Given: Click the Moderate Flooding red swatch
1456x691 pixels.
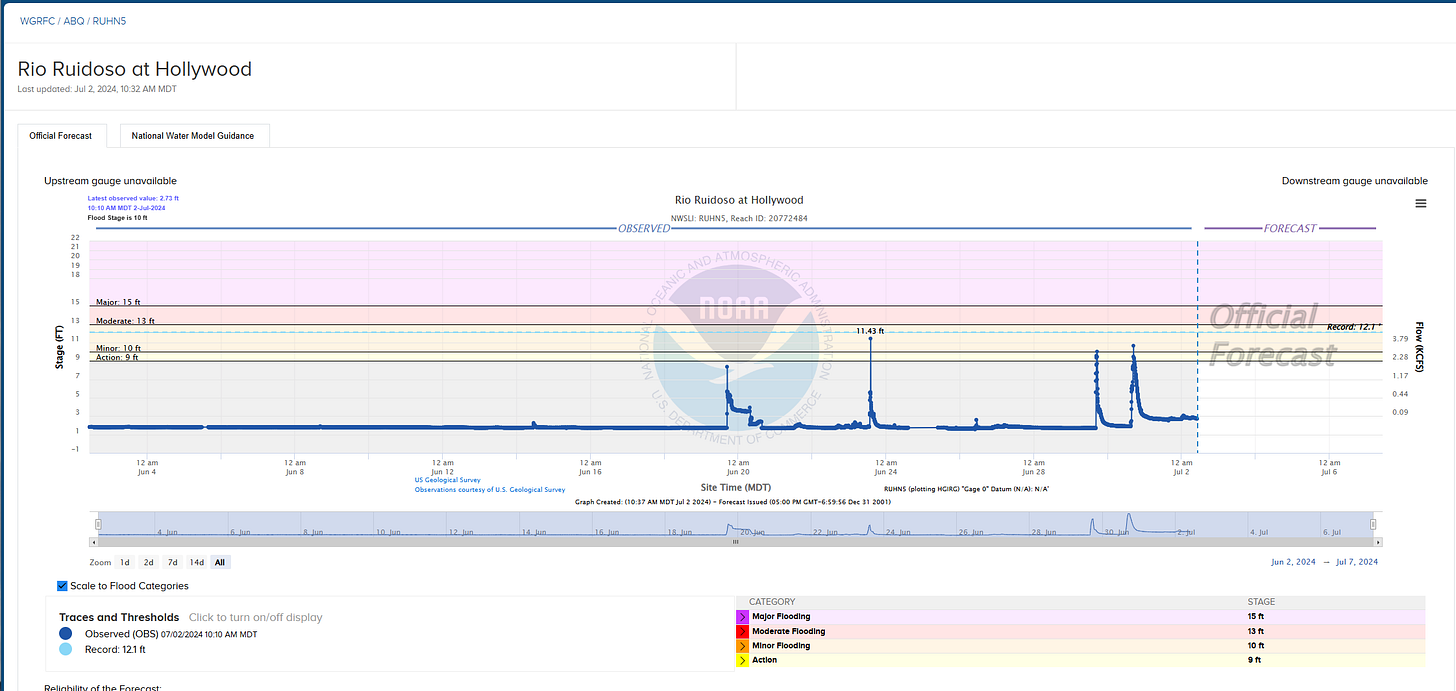Looking at the screenshot, I should click(742, 631).
